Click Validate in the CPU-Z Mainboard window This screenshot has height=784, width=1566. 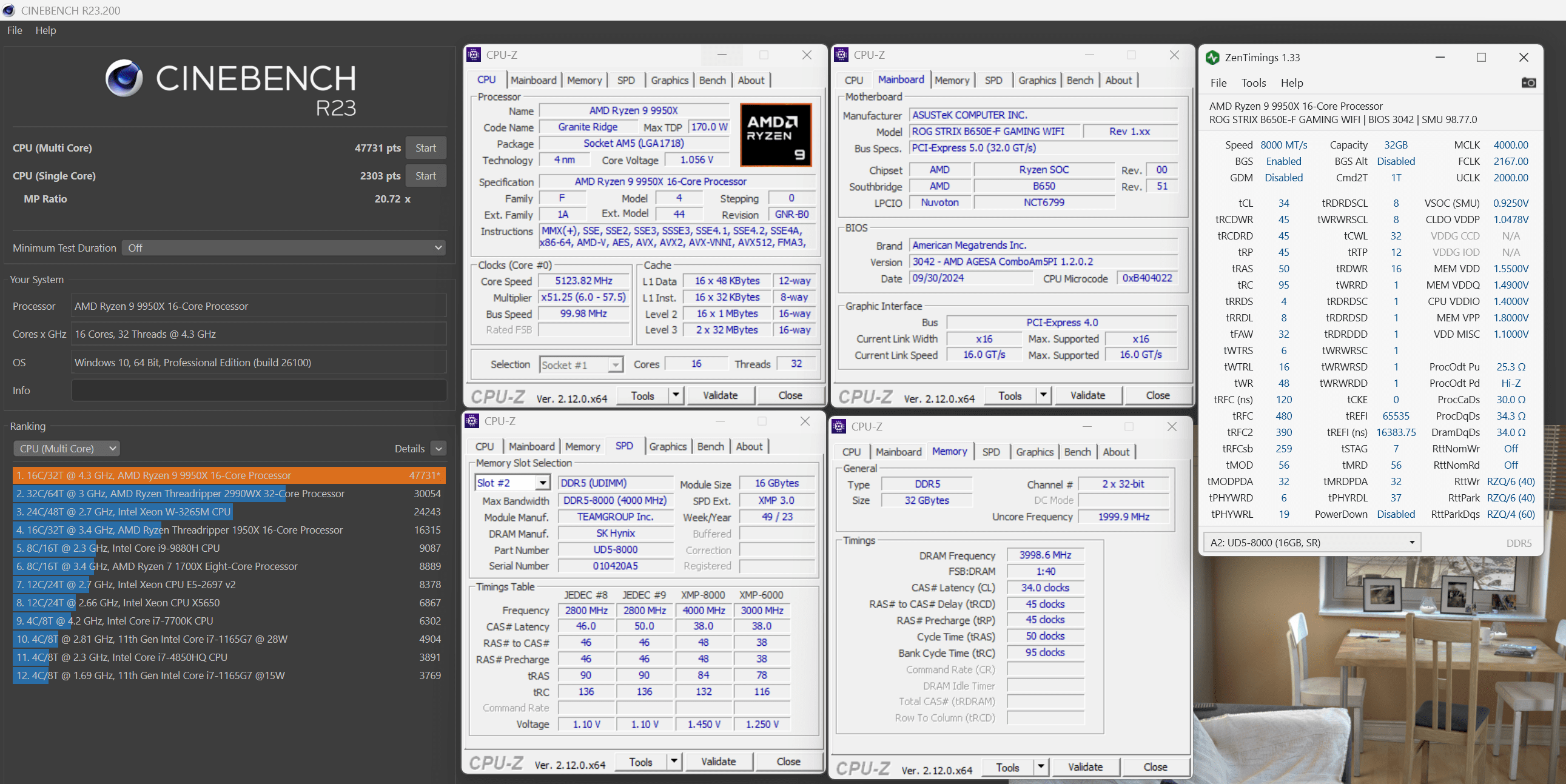click(x=1087, y=396)
